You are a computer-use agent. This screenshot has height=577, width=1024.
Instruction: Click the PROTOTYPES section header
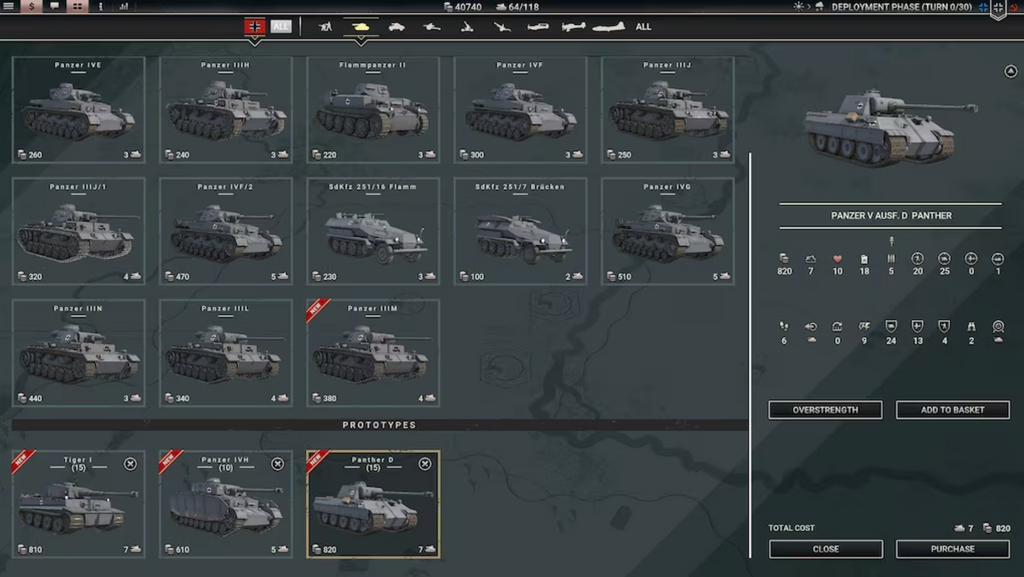(x=379, y=425)
